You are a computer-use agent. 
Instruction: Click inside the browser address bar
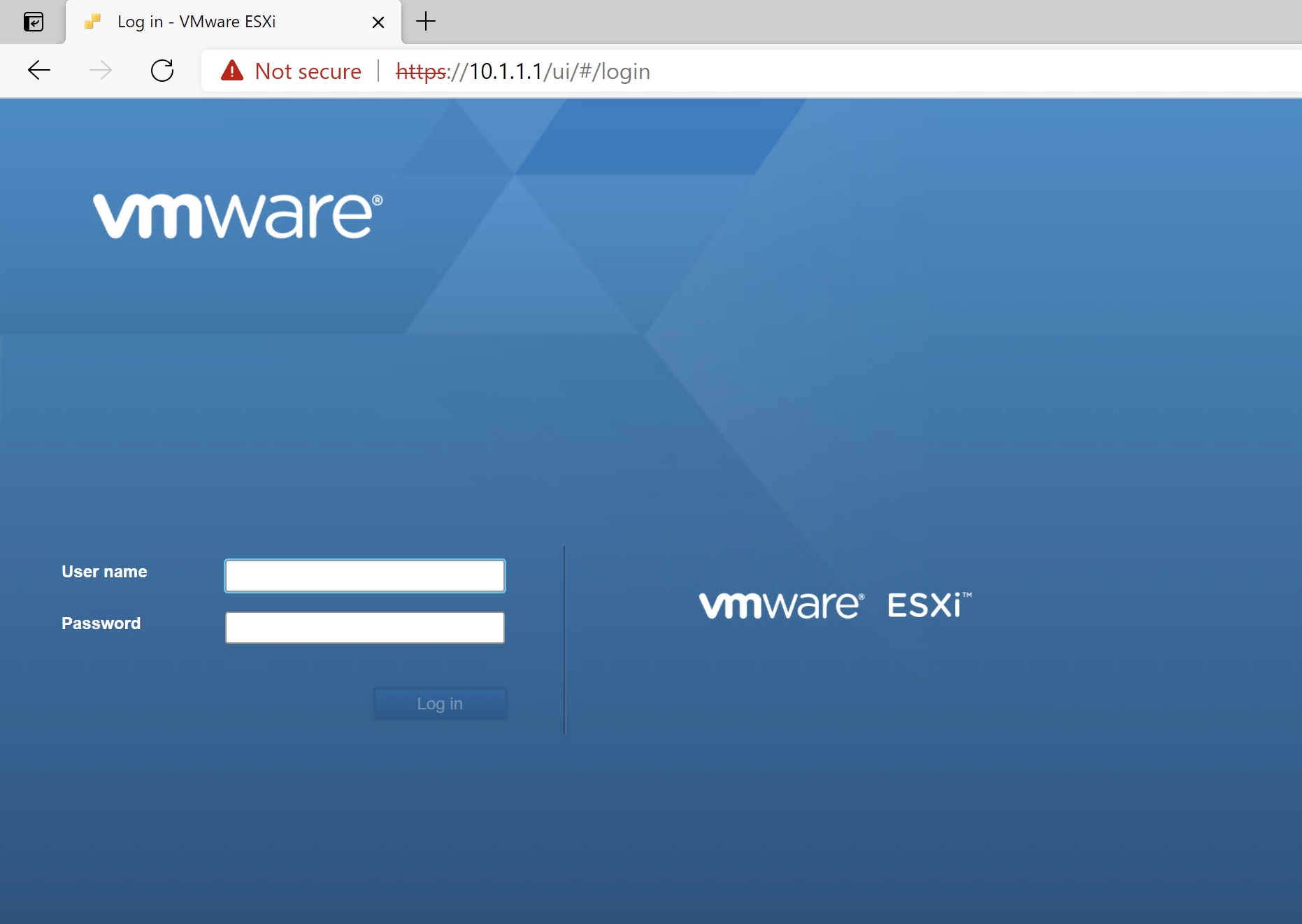[769, 71]
